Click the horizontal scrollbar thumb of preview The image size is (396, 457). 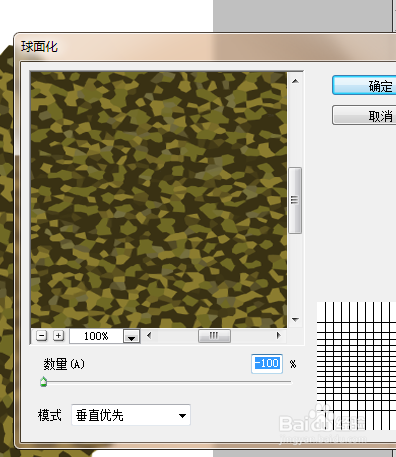point(214,336)
